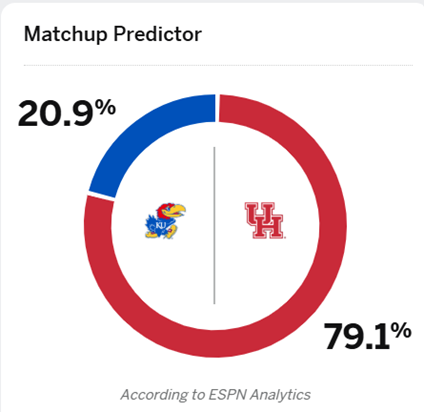
Task: Click the white gap below the blue arc
Action: 101,195
